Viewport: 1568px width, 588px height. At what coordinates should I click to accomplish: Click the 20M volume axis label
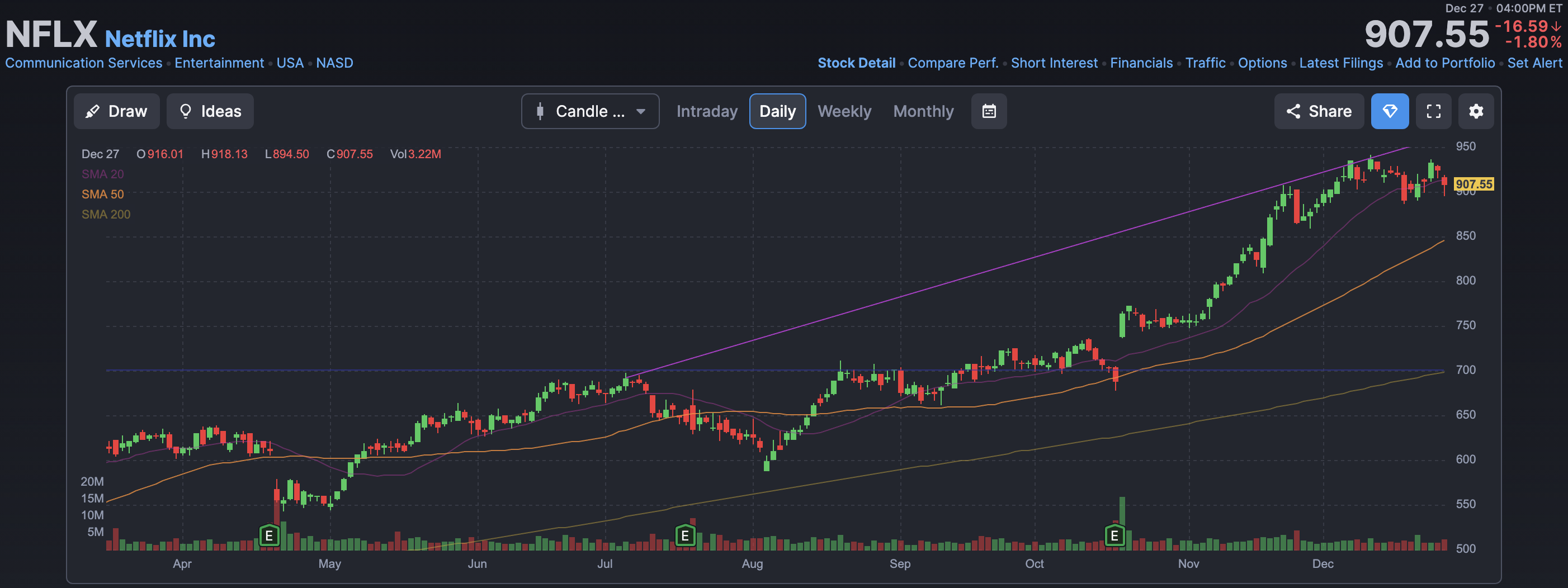(x=92, y=481)
